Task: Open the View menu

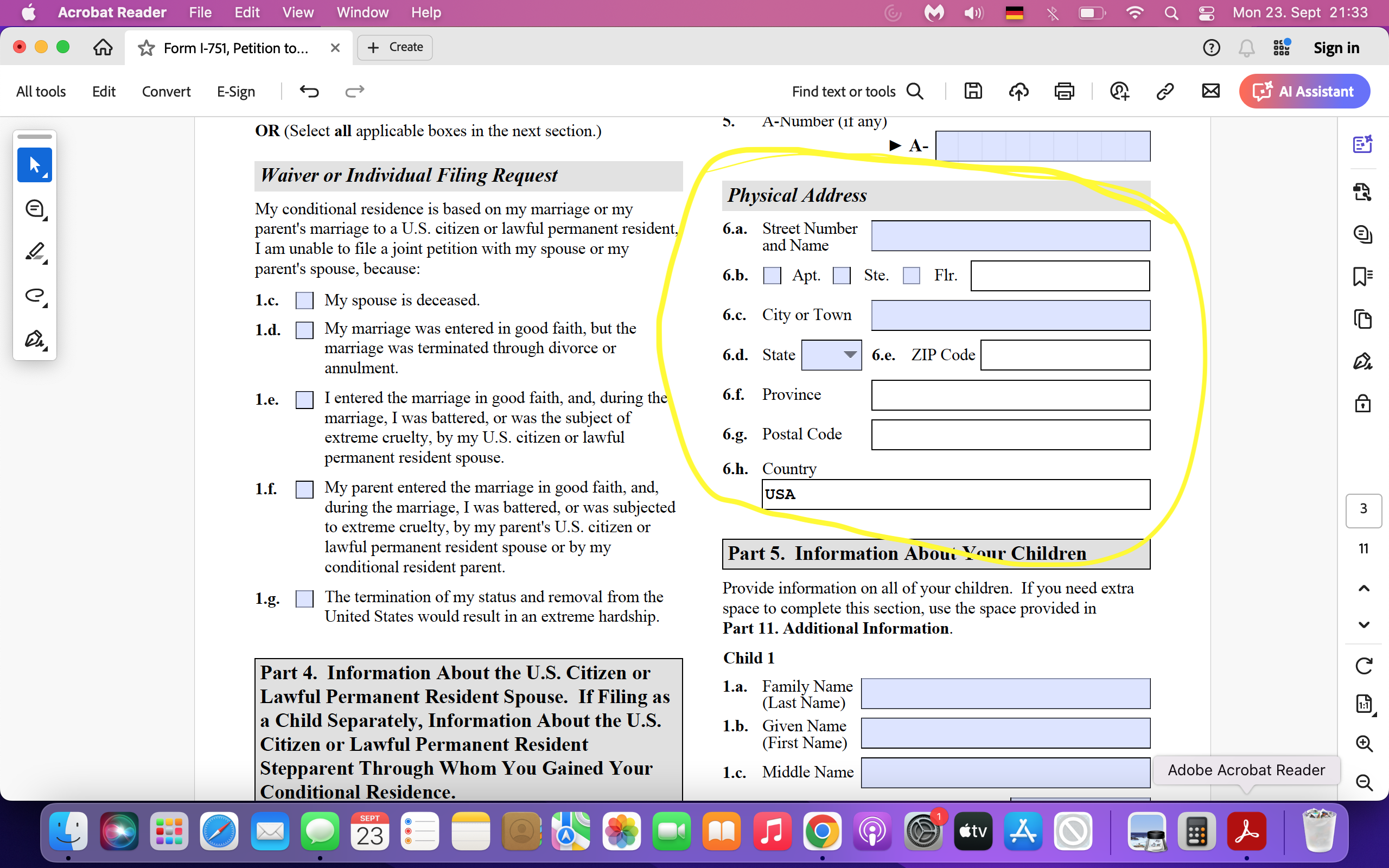Action: click(298, 12)
